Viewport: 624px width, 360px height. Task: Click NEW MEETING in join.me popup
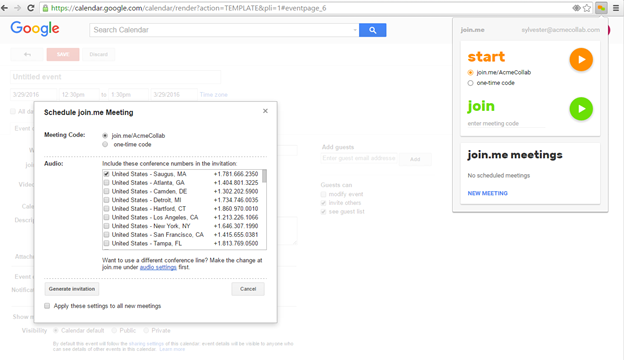coord(488,193)
